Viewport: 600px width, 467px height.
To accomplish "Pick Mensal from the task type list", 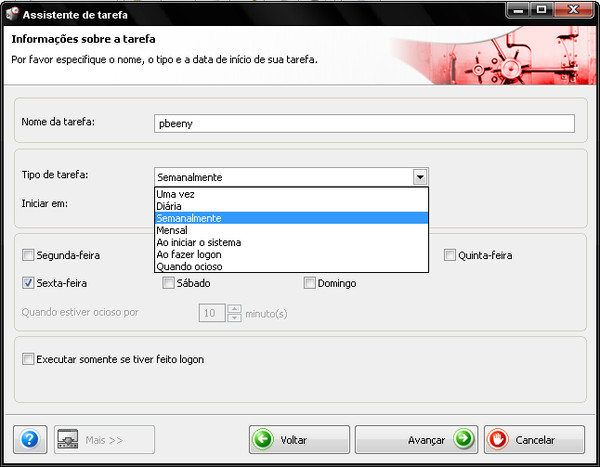I will coord(291,230).
